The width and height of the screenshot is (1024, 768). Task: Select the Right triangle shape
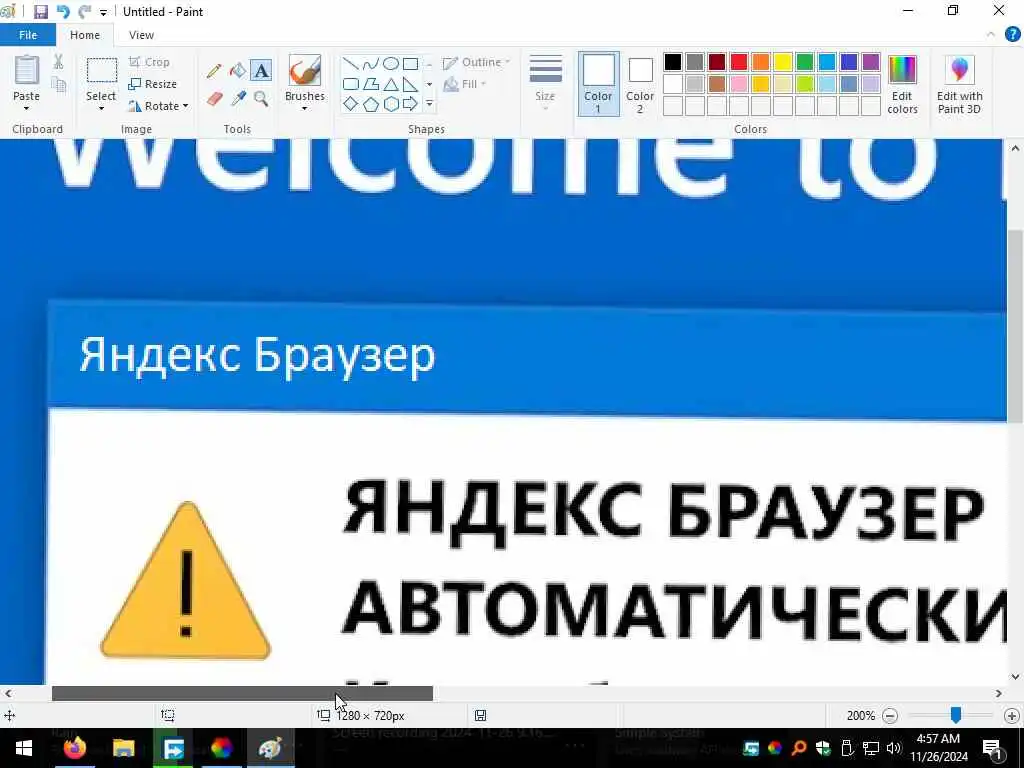410,84
